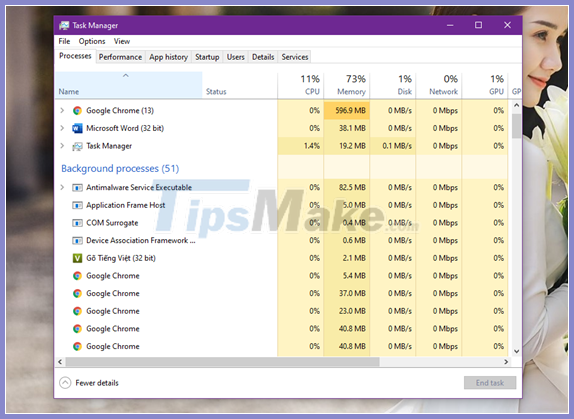574x419 pixels.
Task: Click the Application Frame Host icon
Action: coord(77,205)
